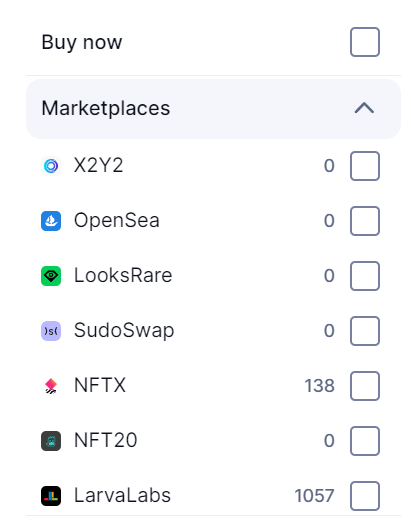Screen dimensions: 411x525
Task: Click the LarvaLabs black logo icon
Action: point(51,496)
